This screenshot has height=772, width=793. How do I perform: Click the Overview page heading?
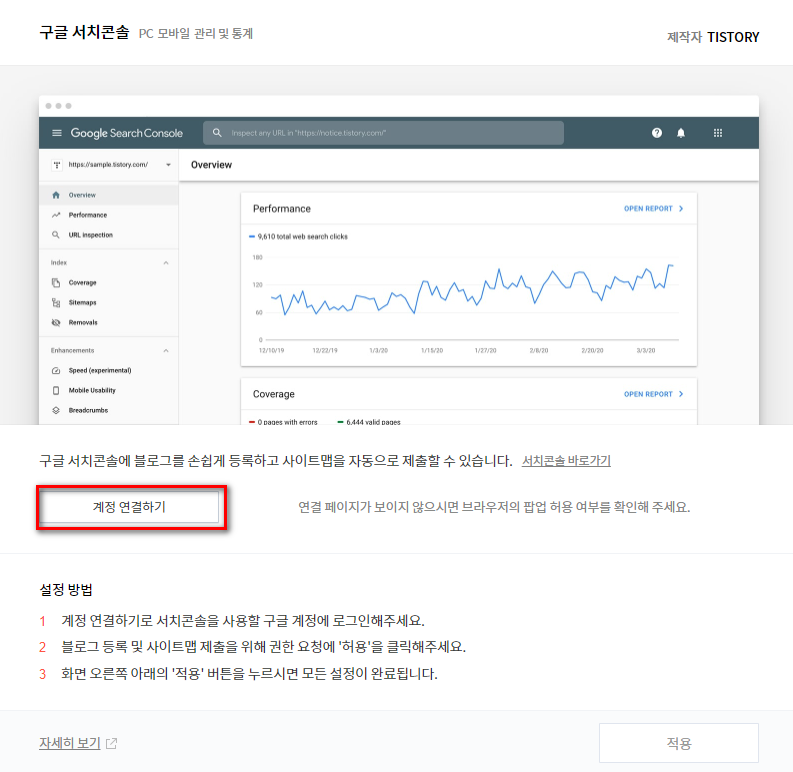point(211,164)
